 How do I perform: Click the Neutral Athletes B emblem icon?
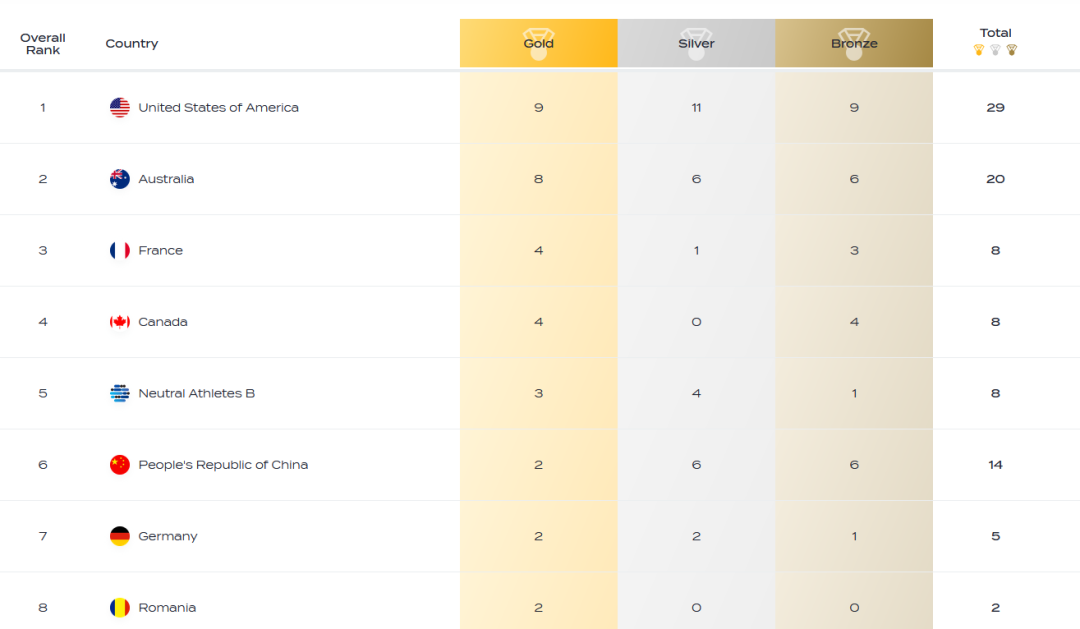pos(120,393)
